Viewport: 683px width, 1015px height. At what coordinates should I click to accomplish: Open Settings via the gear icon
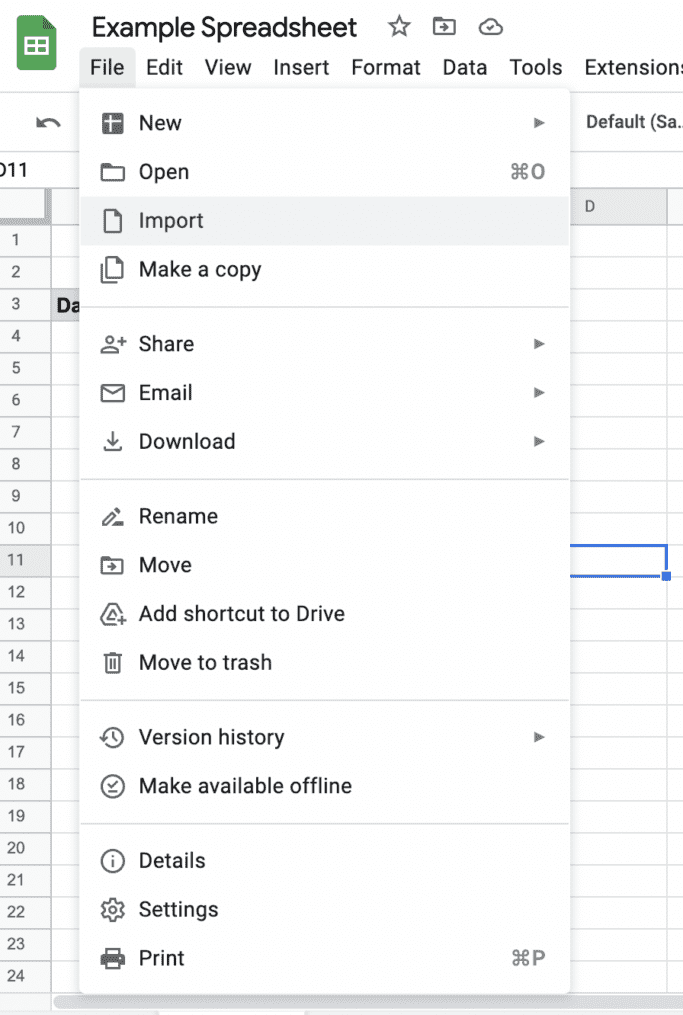(113, 909)
